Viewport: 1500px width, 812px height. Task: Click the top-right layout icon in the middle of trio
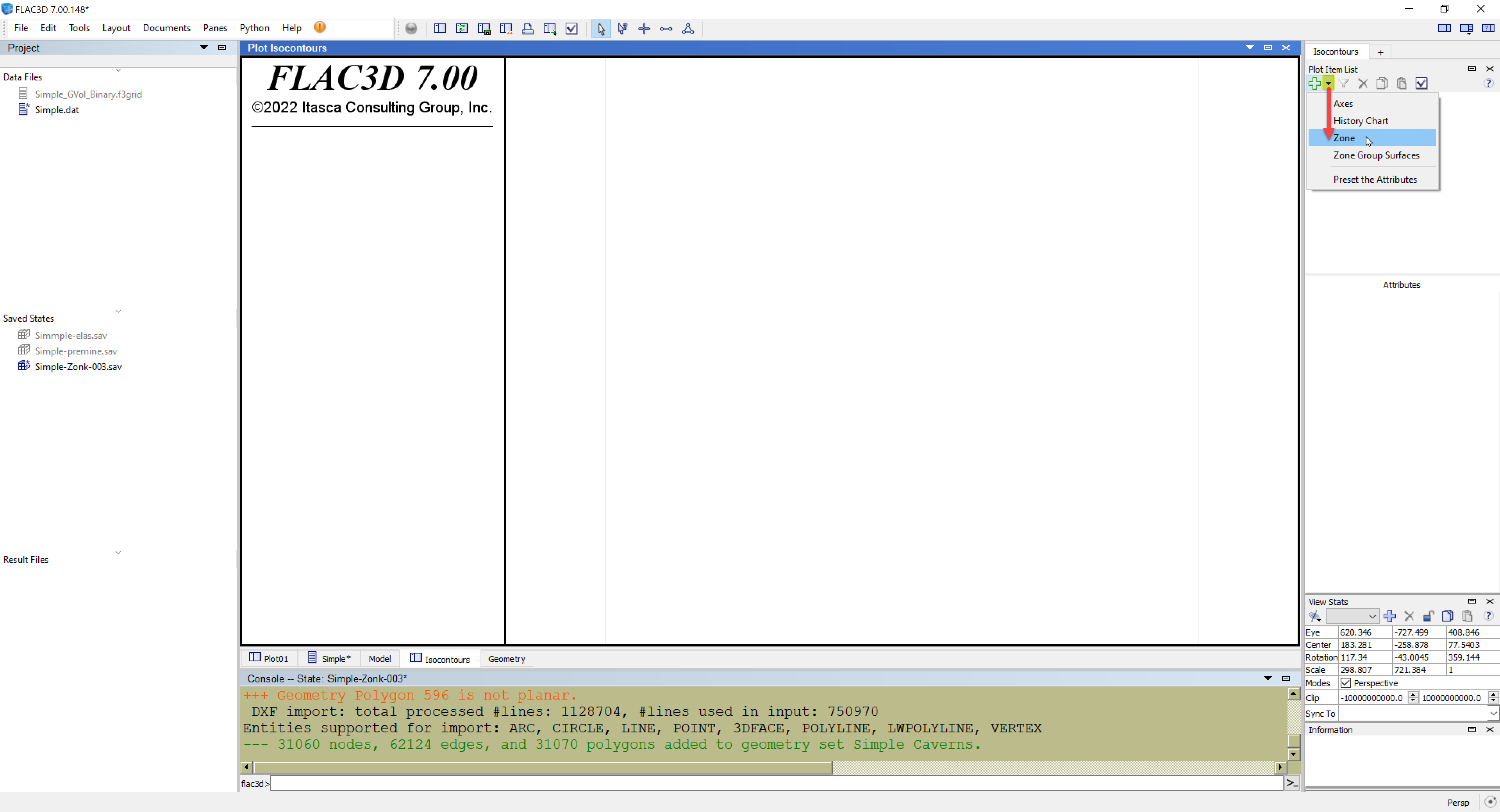(x=1466, y=28)
